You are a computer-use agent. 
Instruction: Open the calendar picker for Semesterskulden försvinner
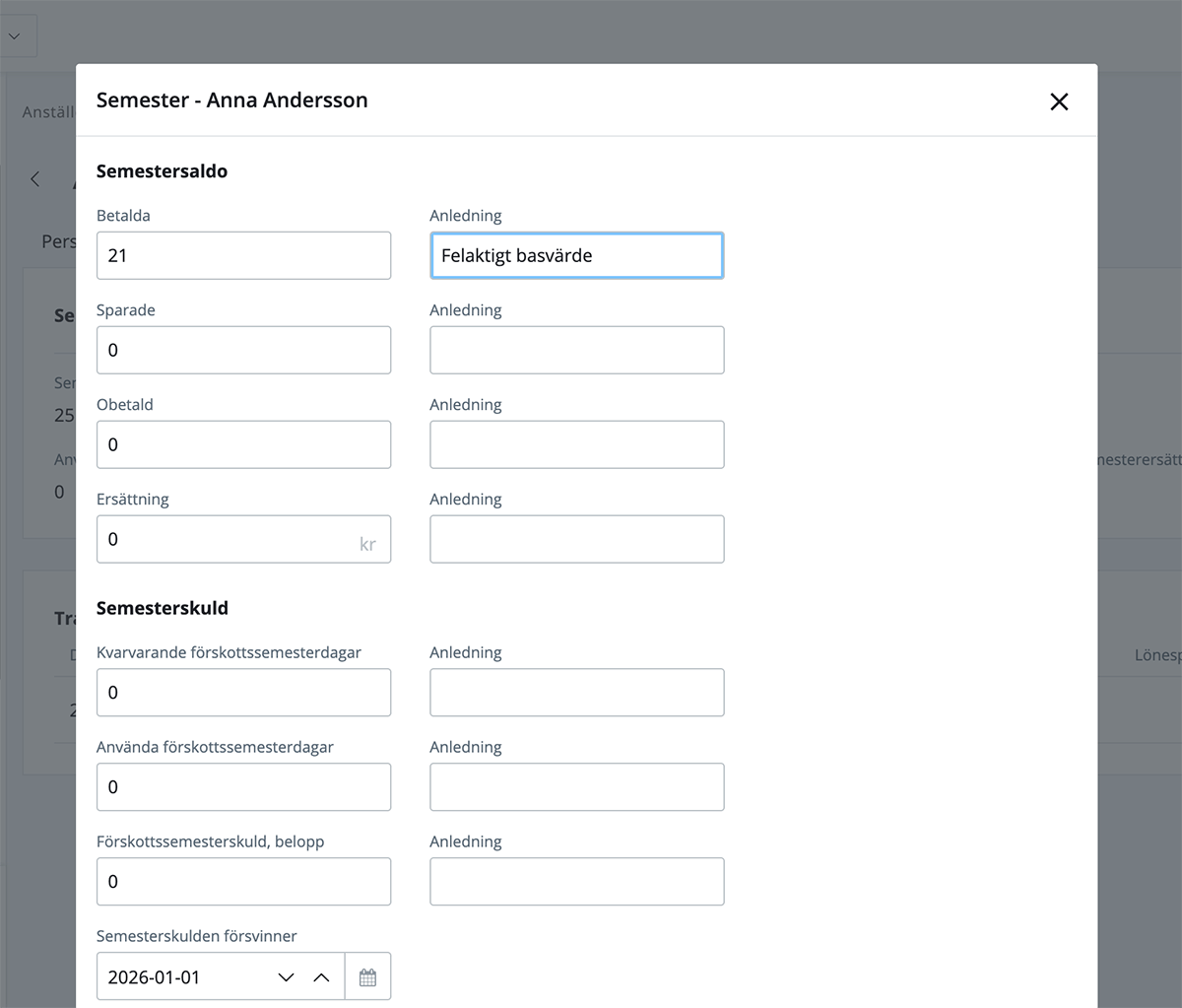point(367,977)
